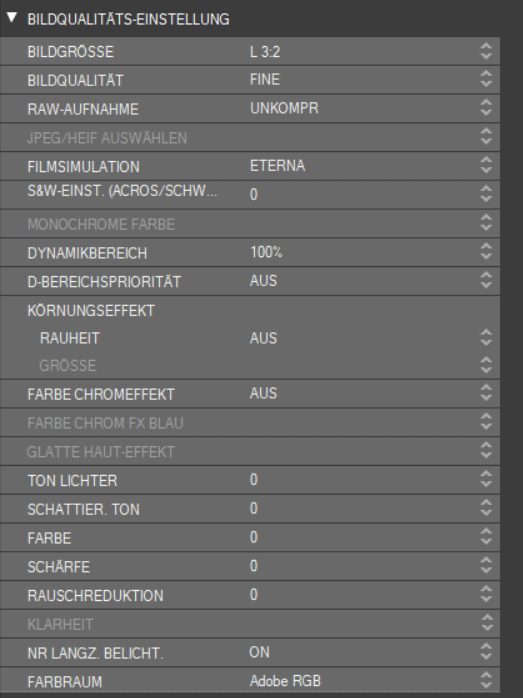
Task: Adjust the RAUSCHREDUKTION stepper arrows
Action: [486, 595]
